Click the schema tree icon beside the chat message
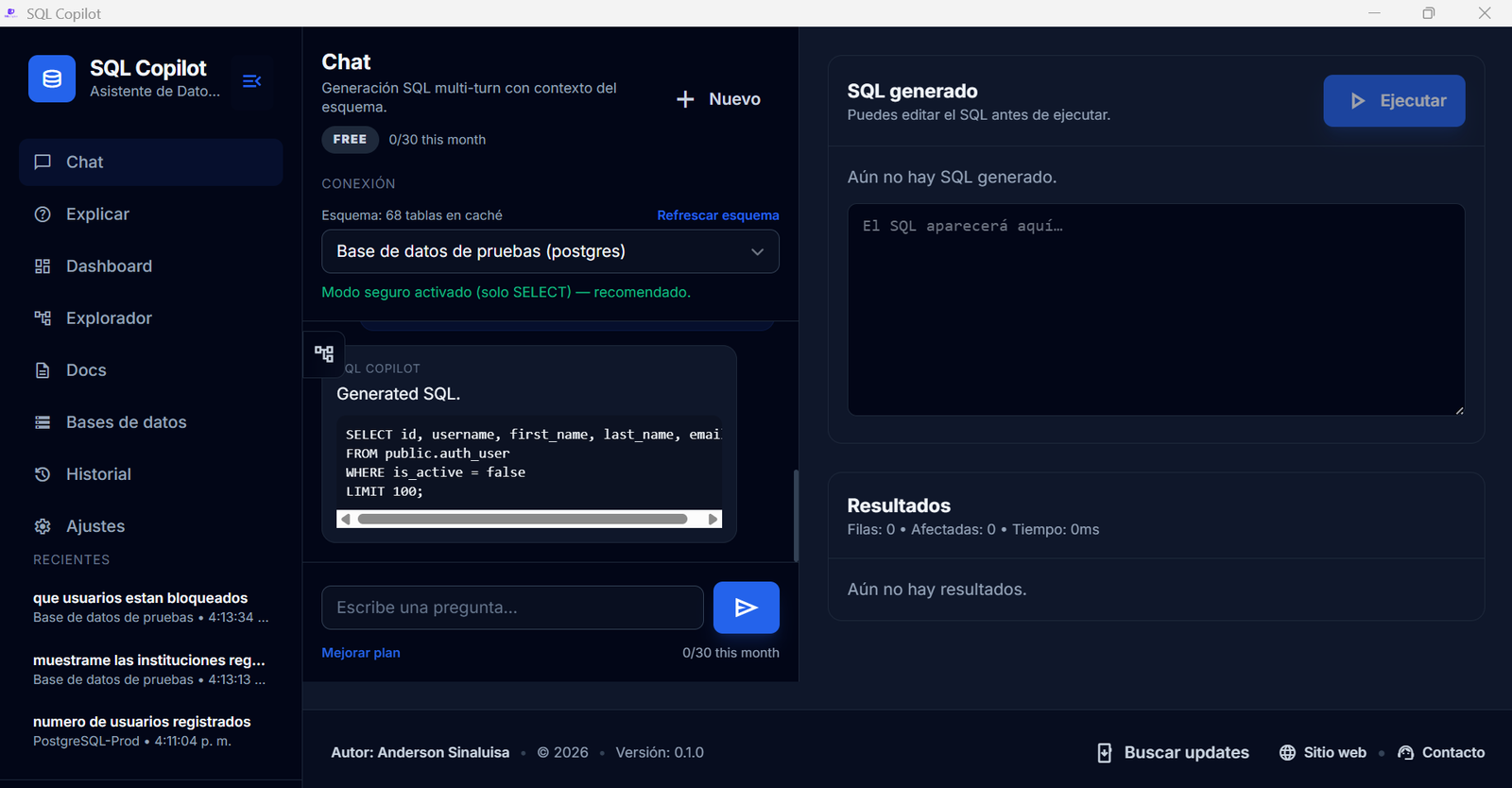Image resolution: width=1512 pixels, height=788 pixels. tap(324, 354)
